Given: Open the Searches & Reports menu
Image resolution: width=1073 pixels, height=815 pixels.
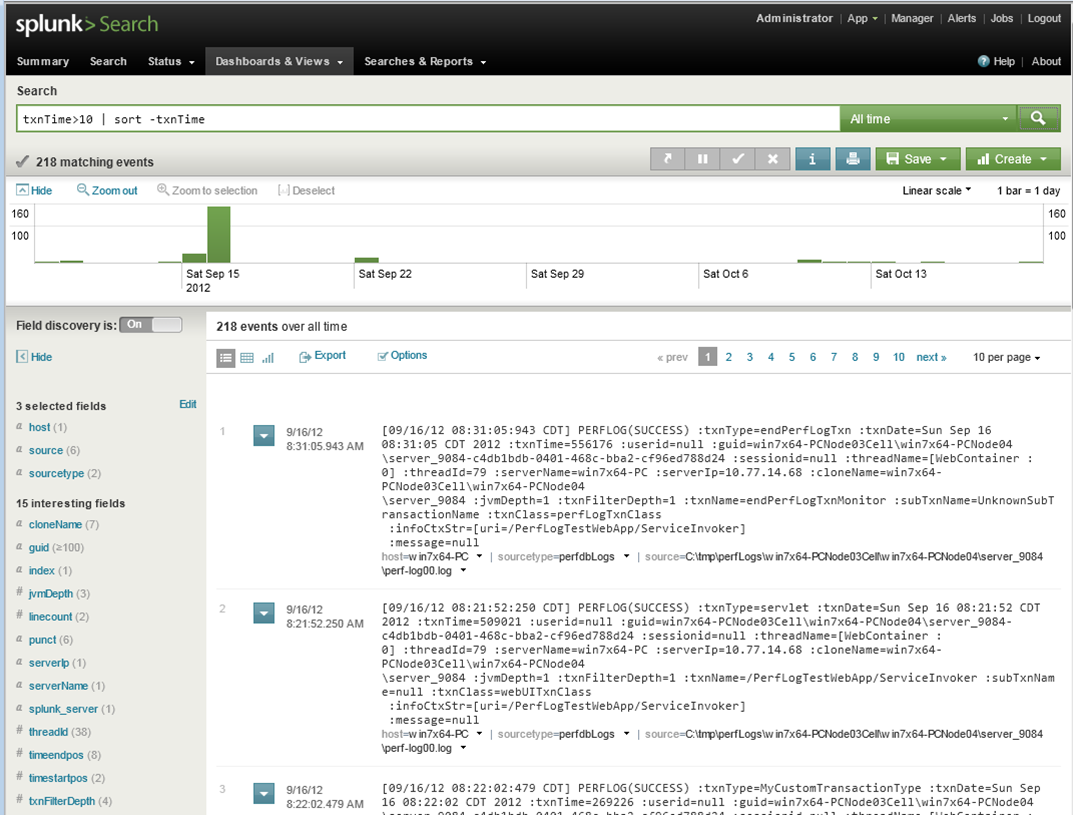Looking at the screenshot, I should pos(425,61).
